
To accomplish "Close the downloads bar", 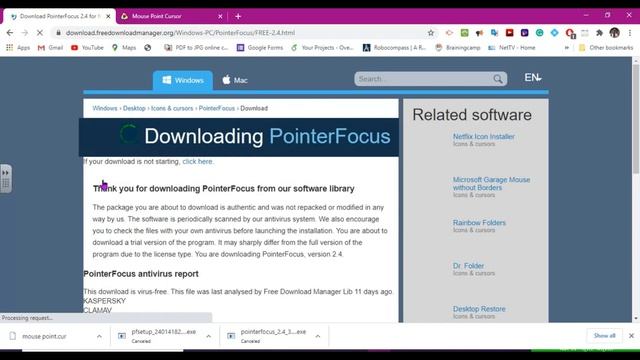I will (x=631, y=336).
